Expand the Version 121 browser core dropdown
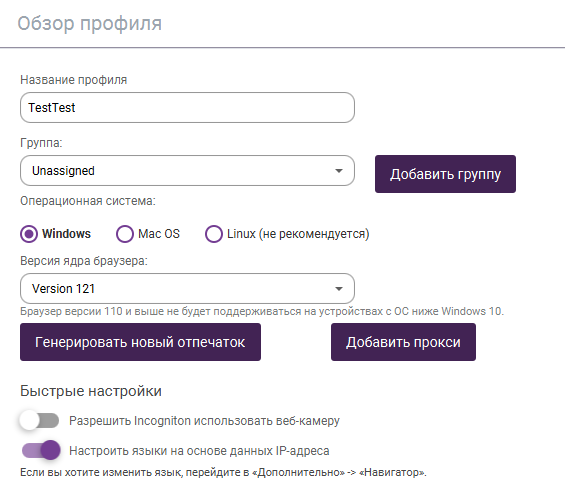Image resolution: width=565 pixels, height=487 pixels. coord(187,289)
